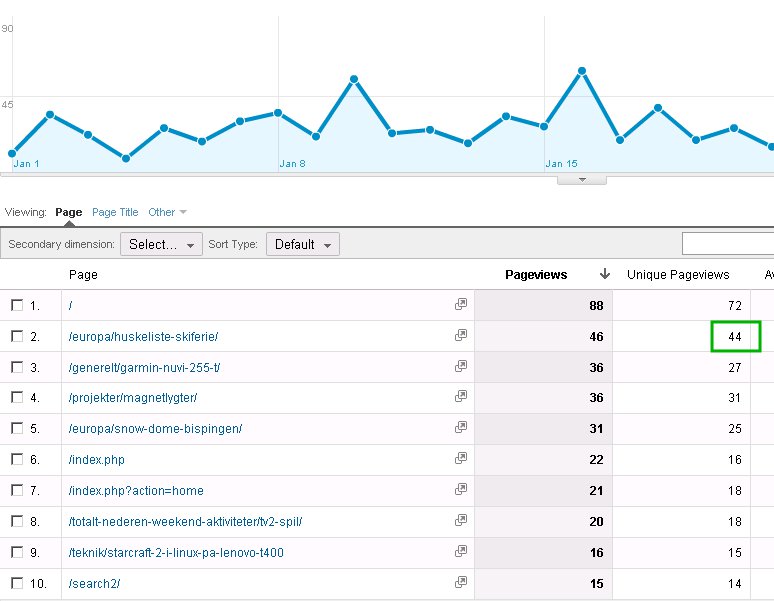Select the Page viewing tab
This screenshot has width=774, height=601.
tap(69, 212)
